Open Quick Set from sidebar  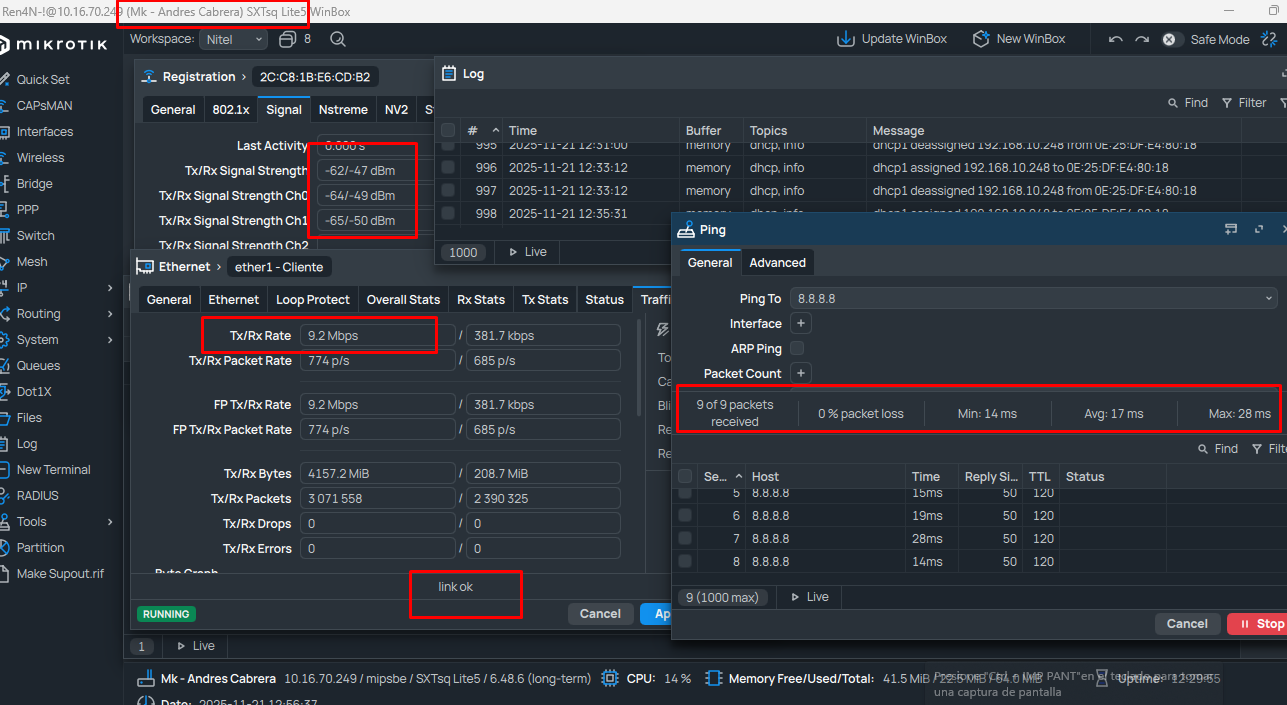(43, 79)
